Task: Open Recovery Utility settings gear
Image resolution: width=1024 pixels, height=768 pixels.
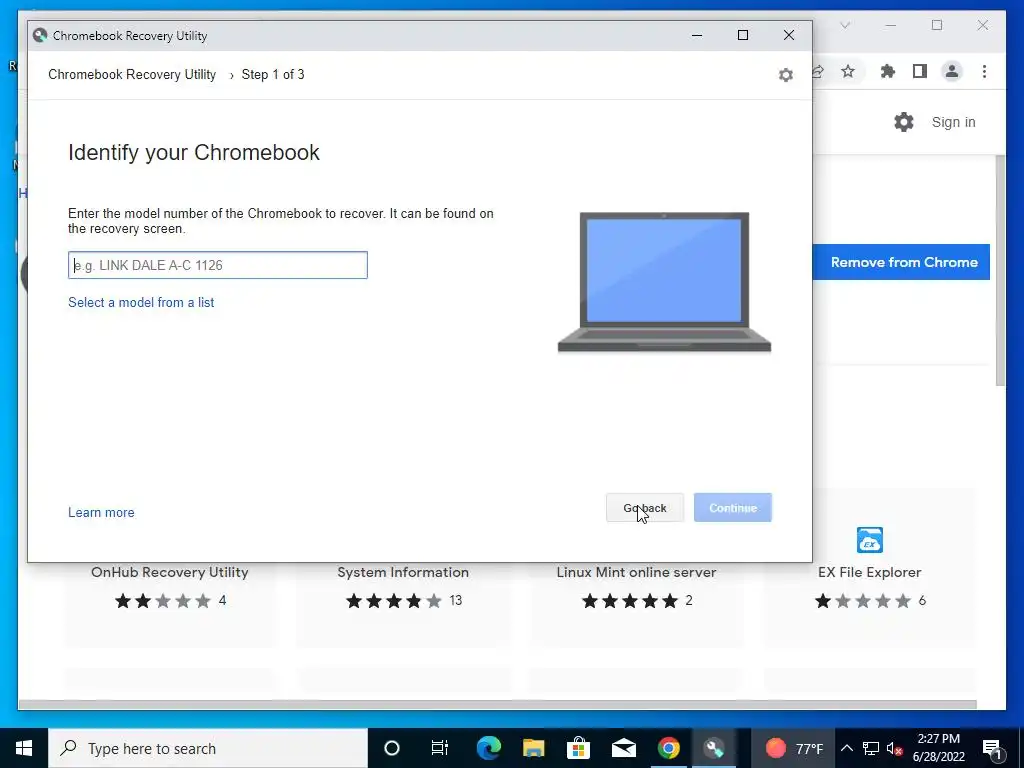Action: [786, 75]
